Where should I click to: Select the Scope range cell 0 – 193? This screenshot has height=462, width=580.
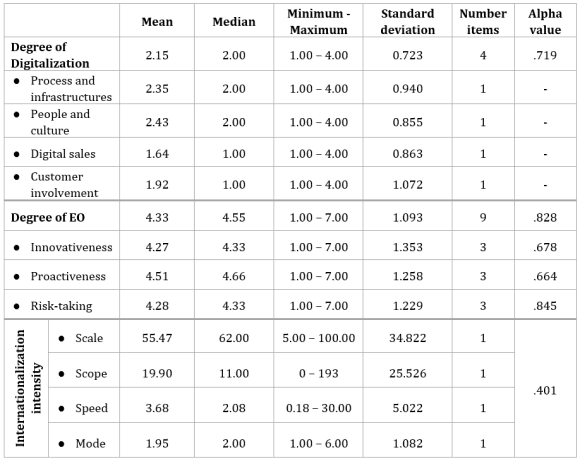(318, 373)
